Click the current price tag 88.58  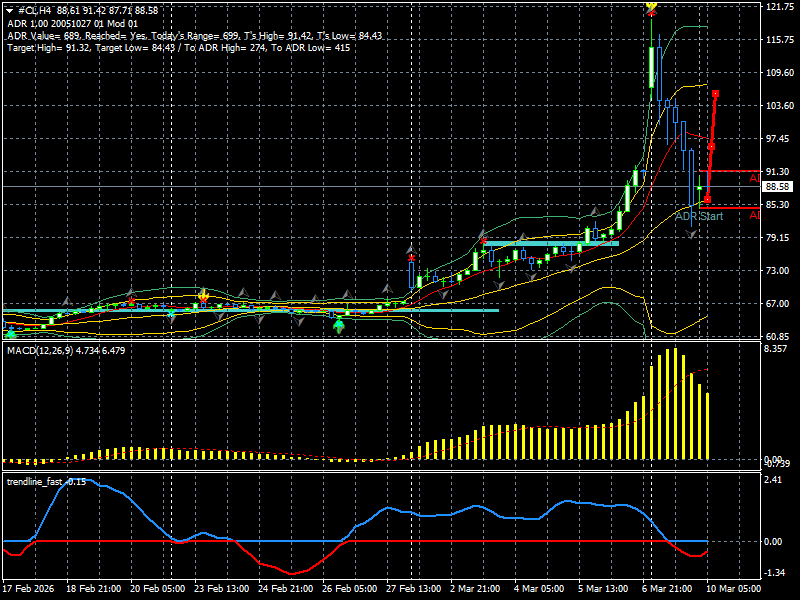point(777,187)
